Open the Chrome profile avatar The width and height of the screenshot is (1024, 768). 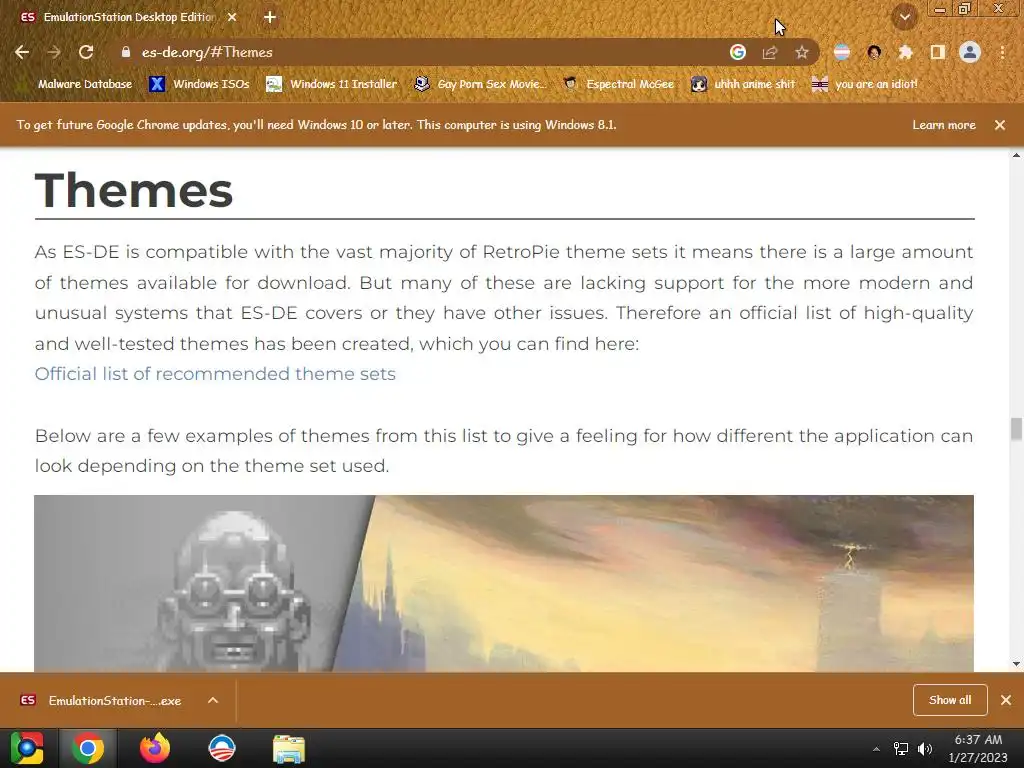(970, 52)
